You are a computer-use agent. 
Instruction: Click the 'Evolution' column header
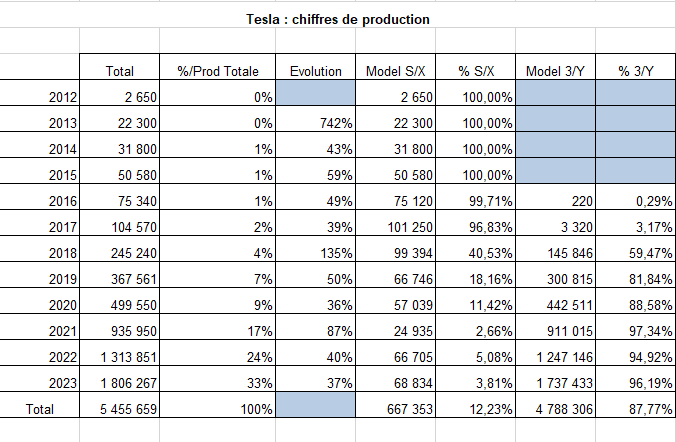pyautogui.click(x=316, y=67)
